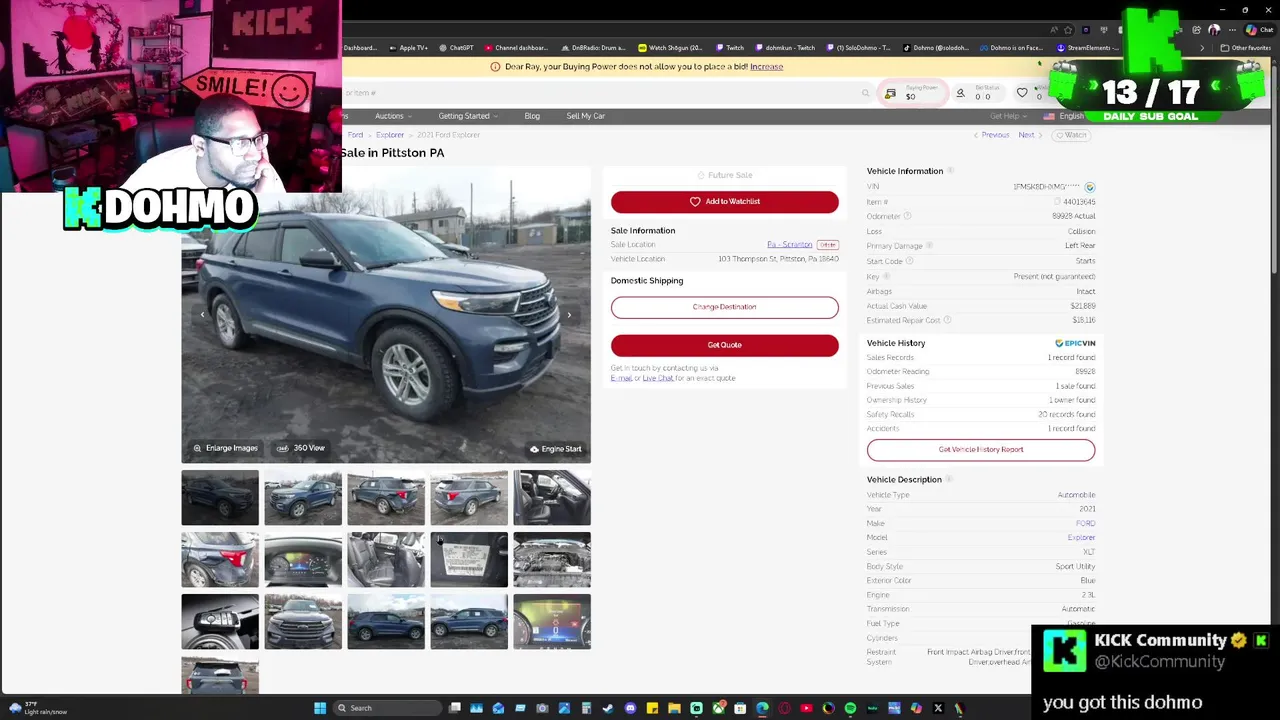Click the alert icon in the buying power banner

[495, 67]
